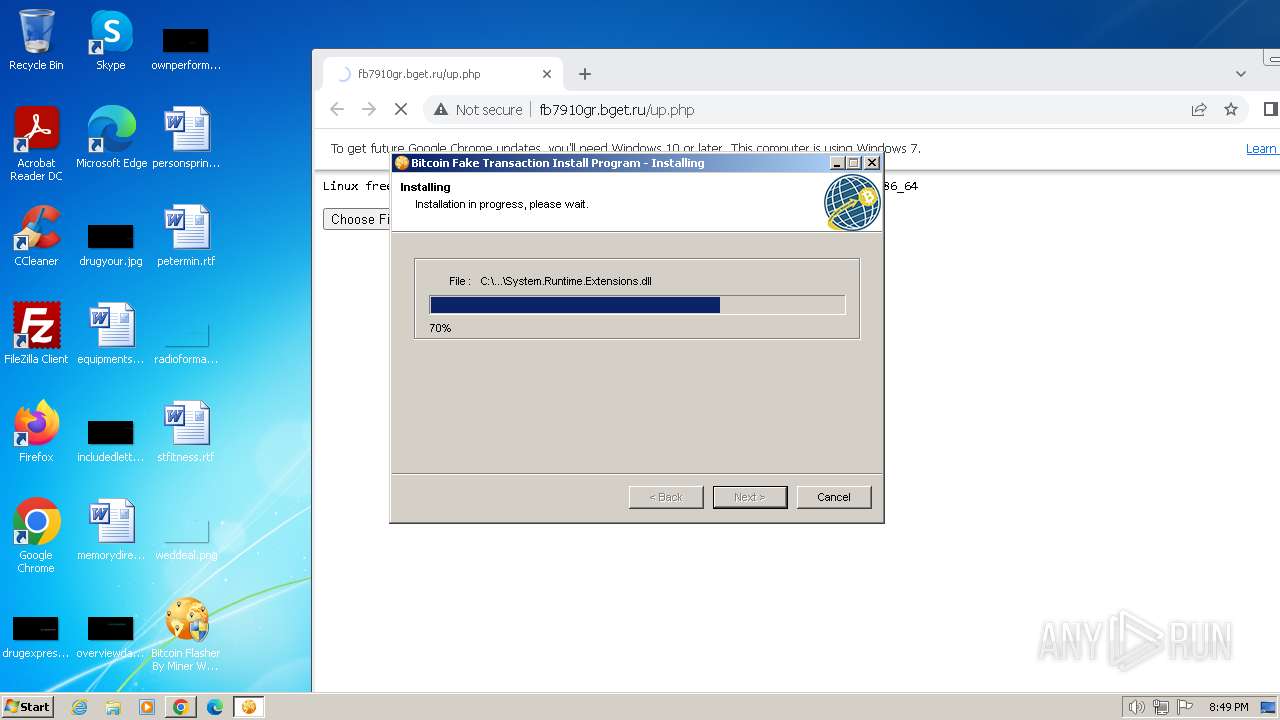Image resolution: width=1280 pixels, height=720 pixels.
Task: Open the Recycle Bin desktop icon
Action: click(36, 40)
